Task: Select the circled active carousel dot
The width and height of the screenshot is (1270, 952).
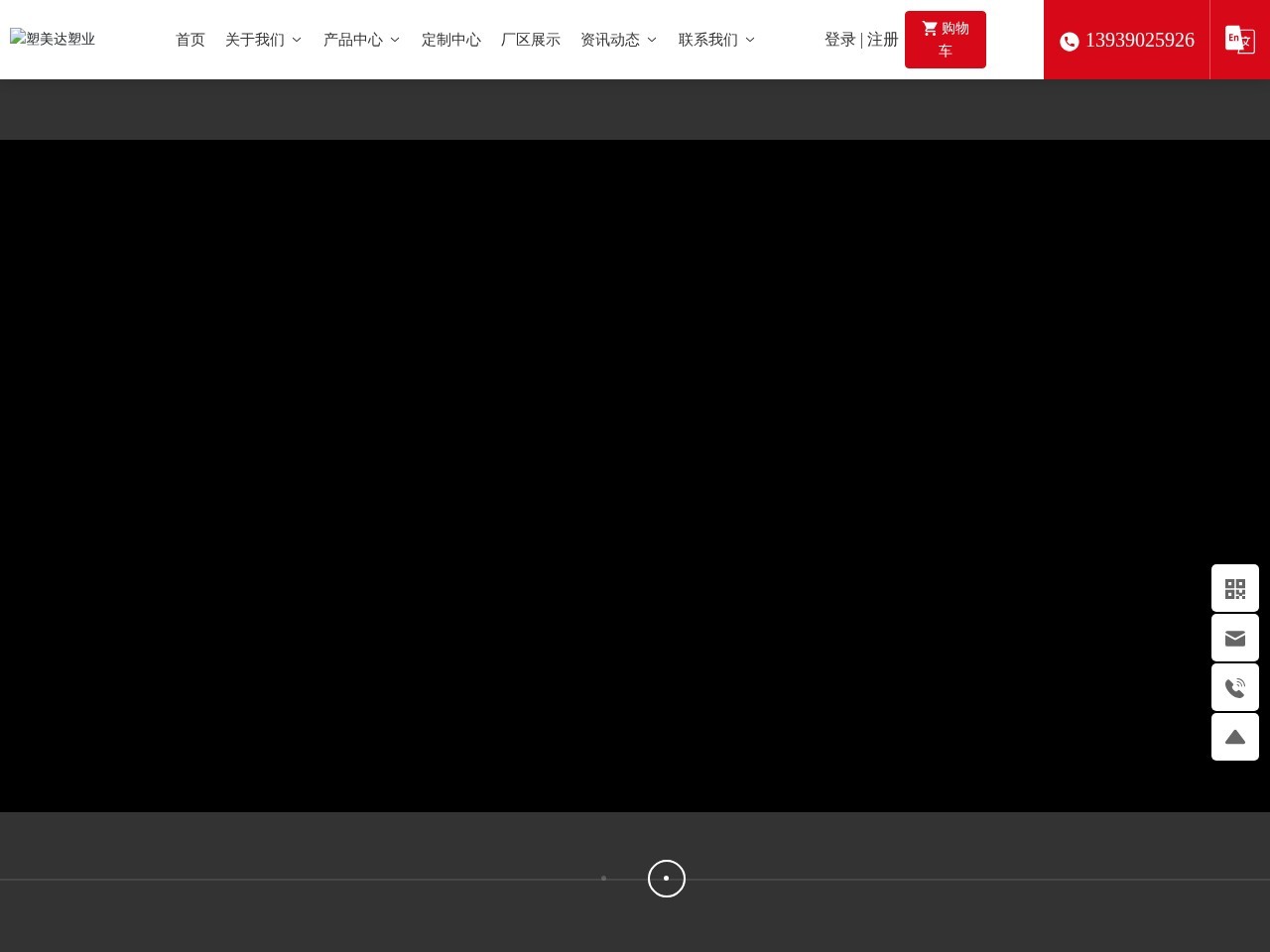Action: coord(667,879)
